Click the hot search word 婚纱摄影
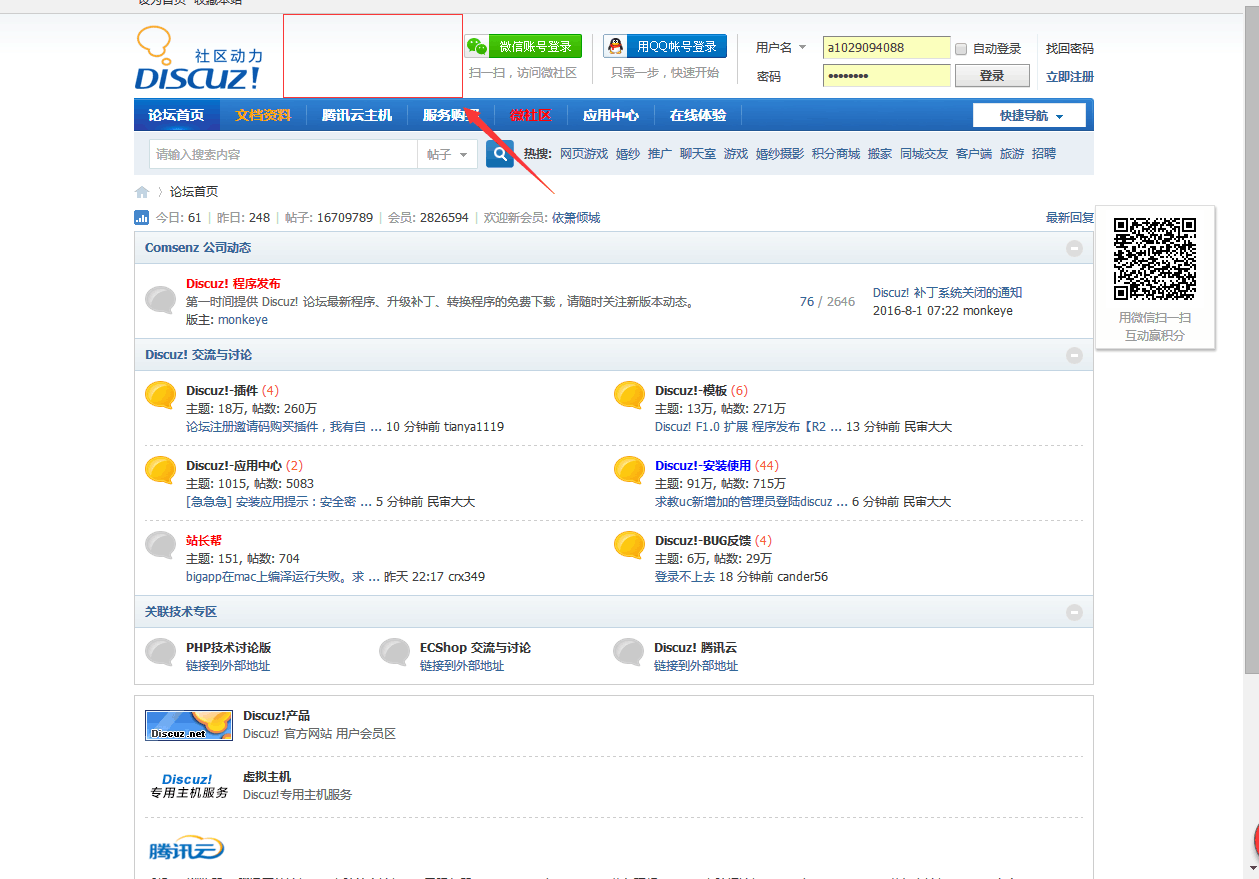Screen dimensions: 1259x879 [x=780, y=154]
